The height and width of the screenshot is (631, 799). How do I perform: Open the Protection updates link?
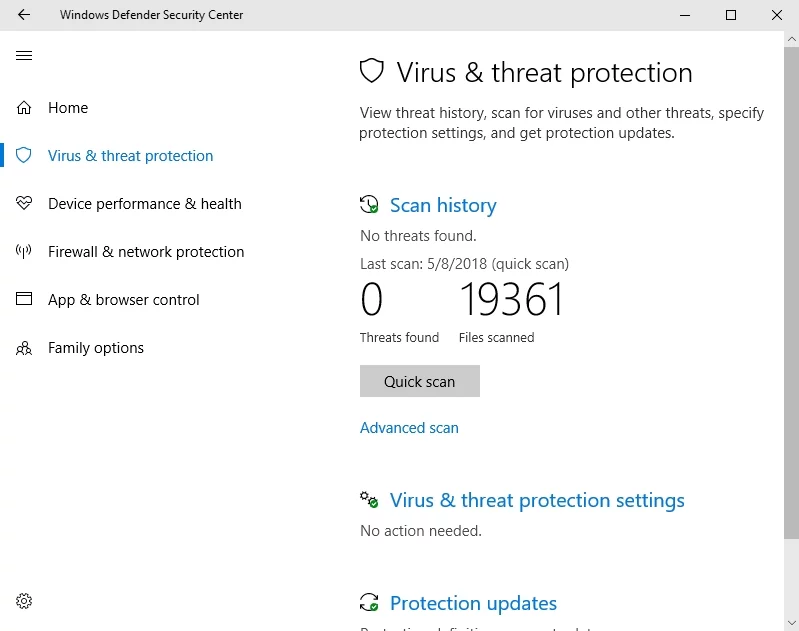473,603
